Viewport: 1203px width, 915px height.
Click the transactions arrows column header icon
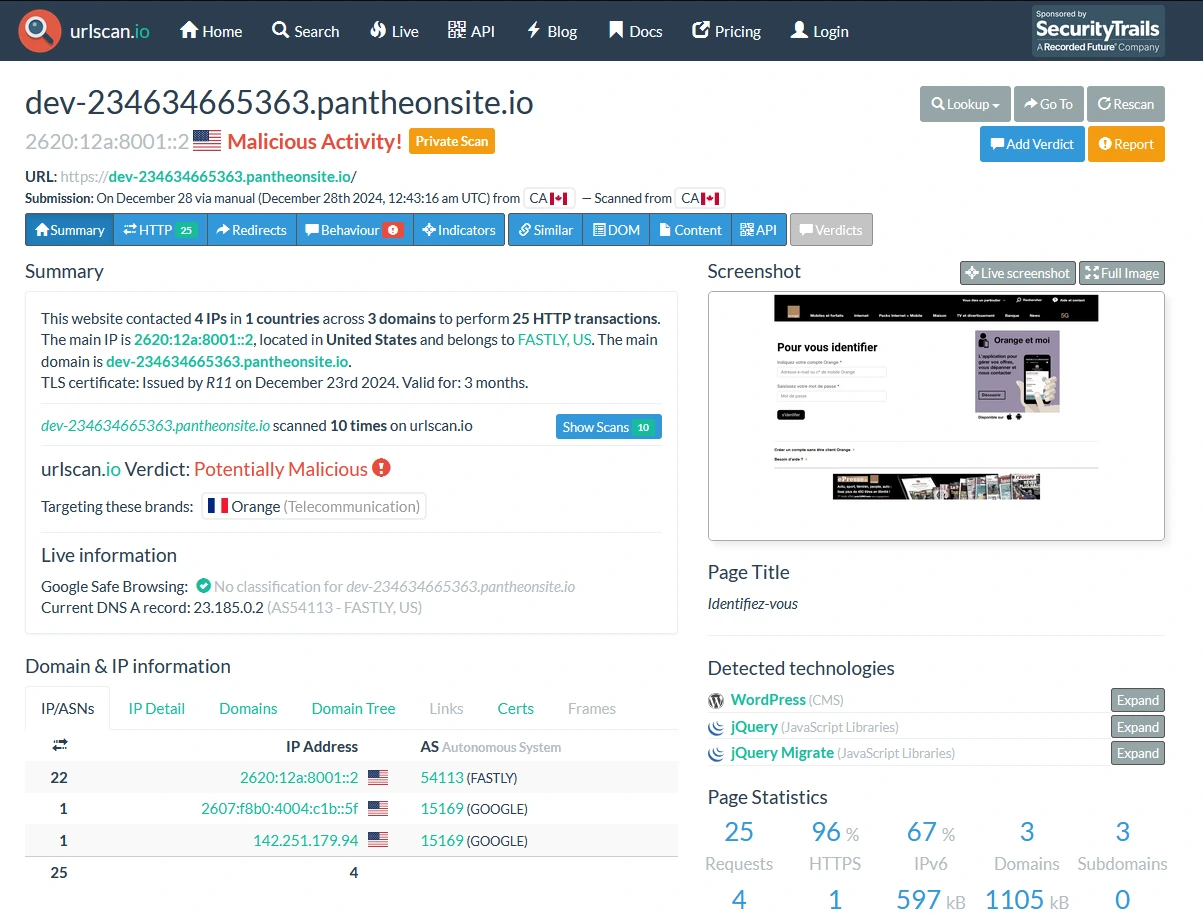pos(59,746)
